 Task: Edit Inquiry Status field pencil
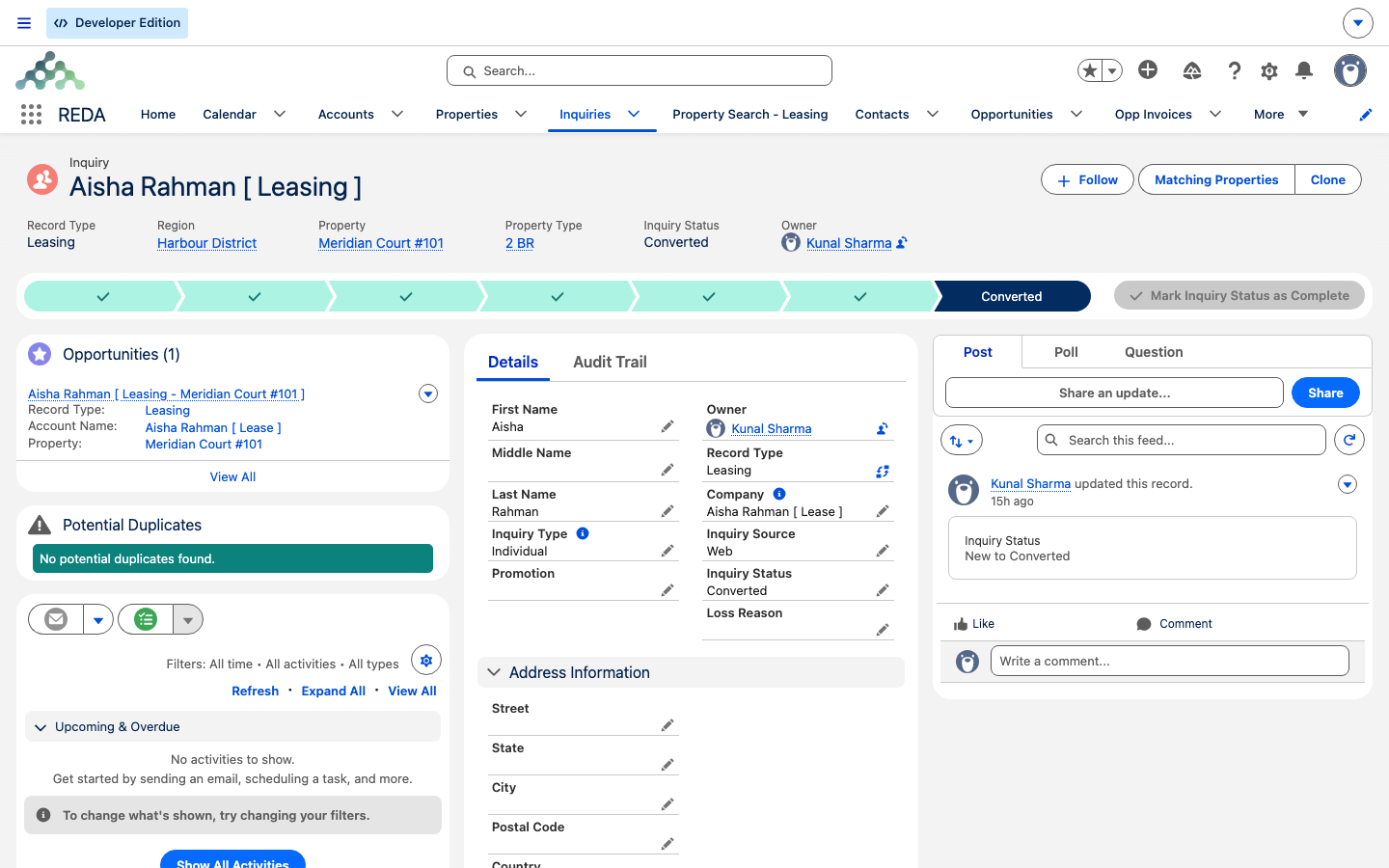pos(883,590)
